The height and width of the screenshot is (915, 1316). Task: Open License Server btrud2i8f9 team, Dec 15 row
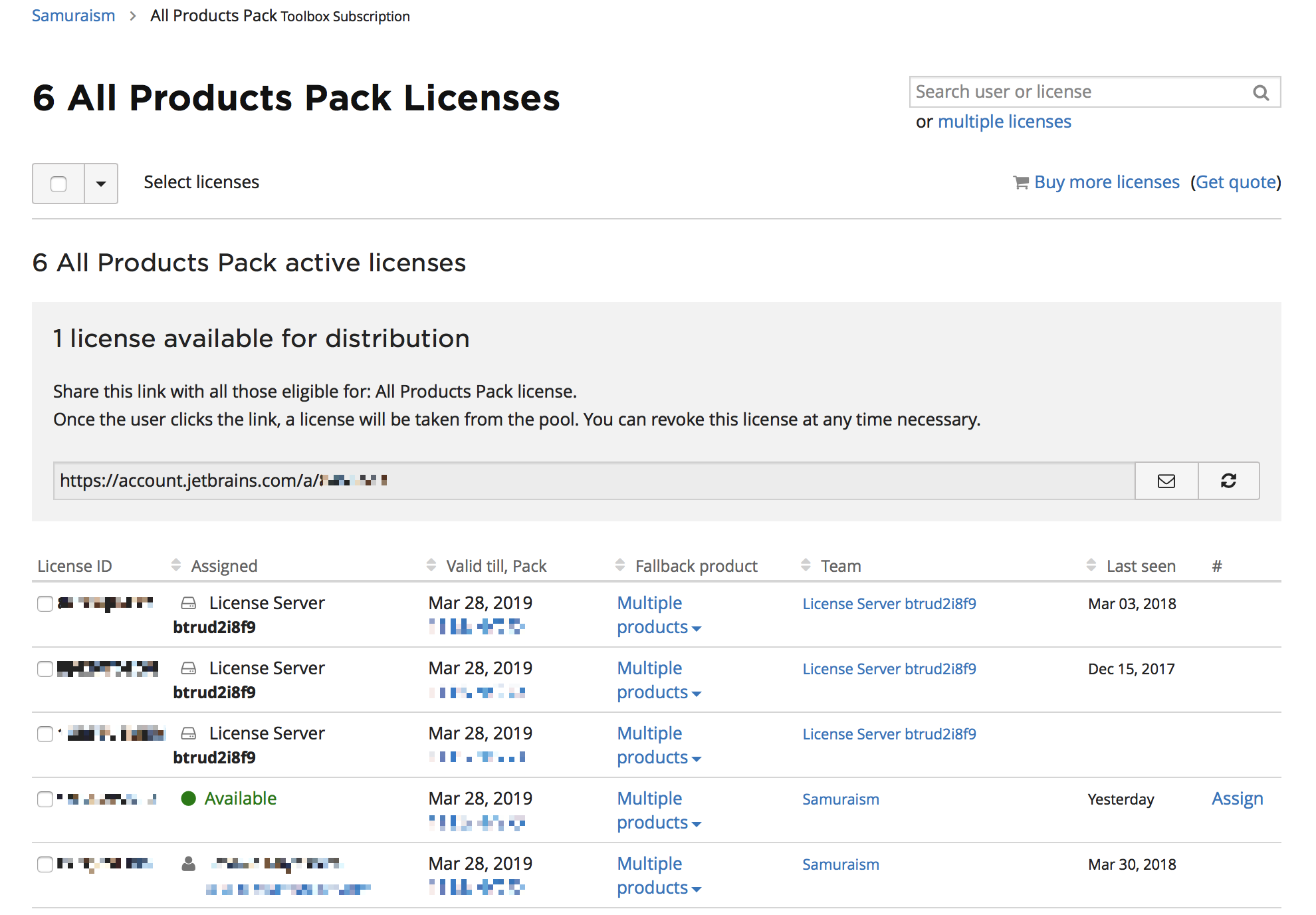(x=889, y=669)
